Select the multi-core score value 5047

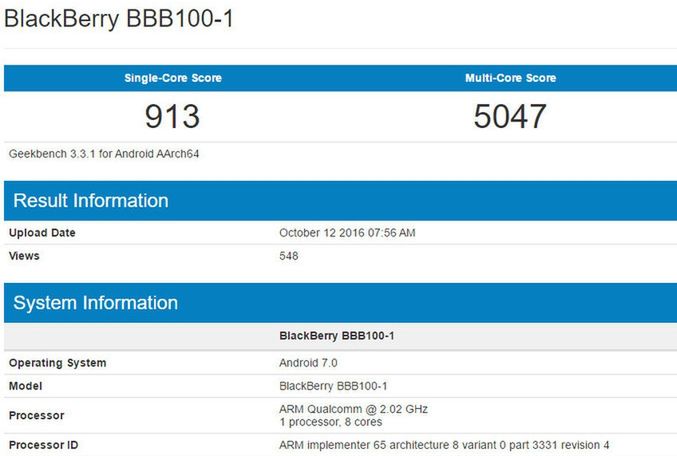pyautogui.click(x=510, y=117)
